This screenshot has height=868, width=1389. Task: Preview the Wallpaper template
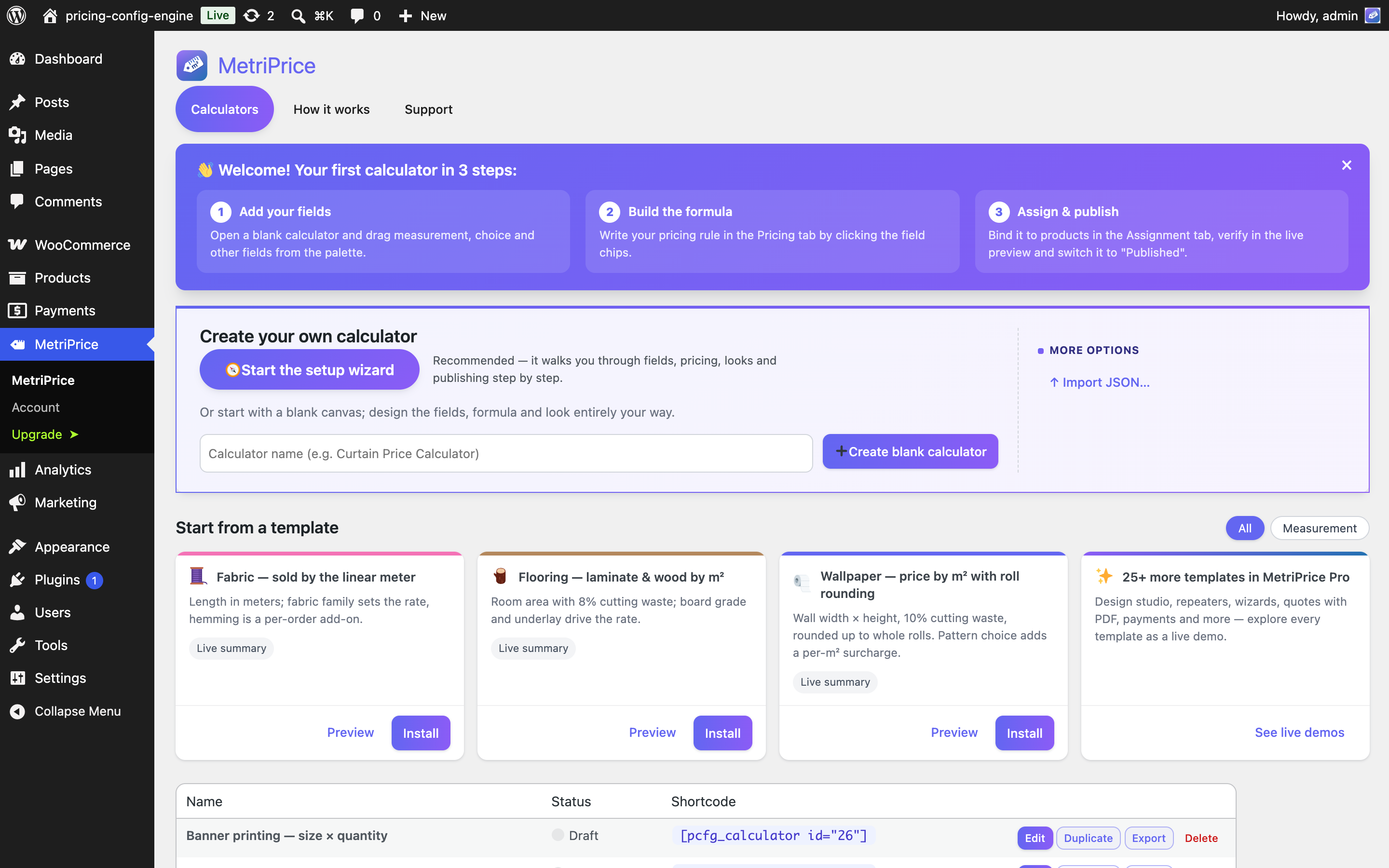954,732
